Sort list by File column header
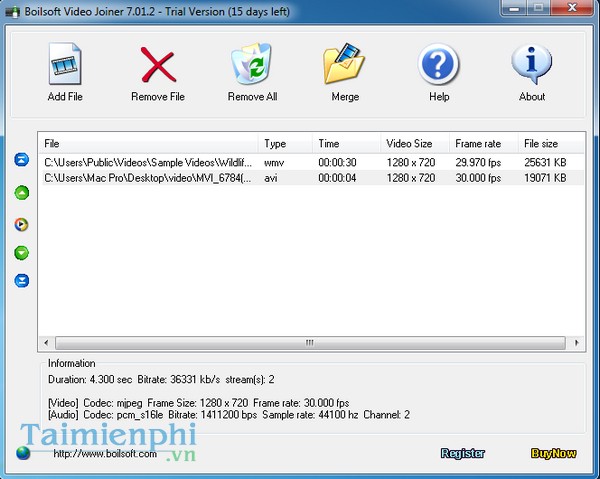The width and height of the screenshot is (600, 479). pyautogui.click(x=148, y=143)
